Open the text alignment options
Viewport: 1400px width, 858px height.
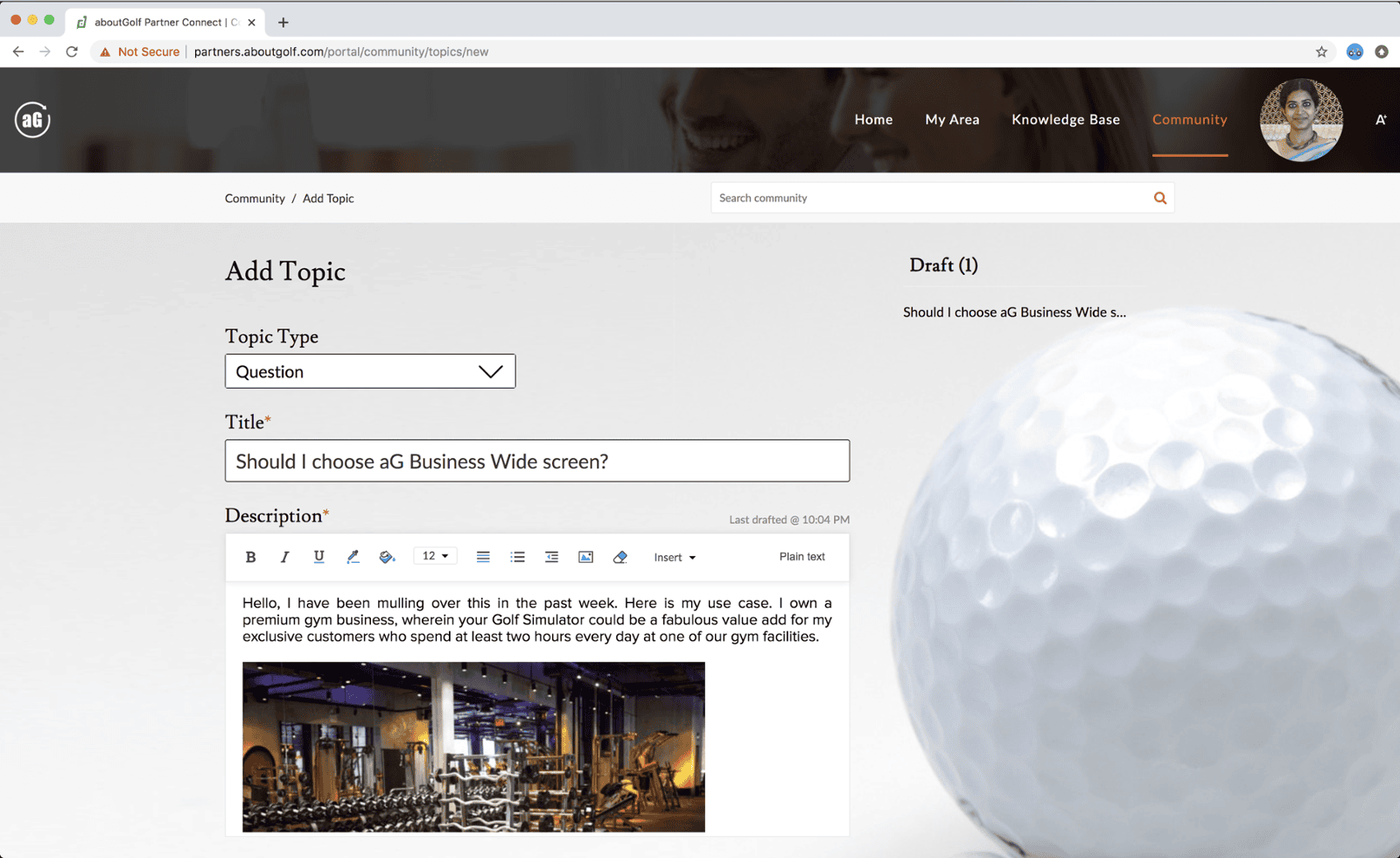tap(483, 557)
